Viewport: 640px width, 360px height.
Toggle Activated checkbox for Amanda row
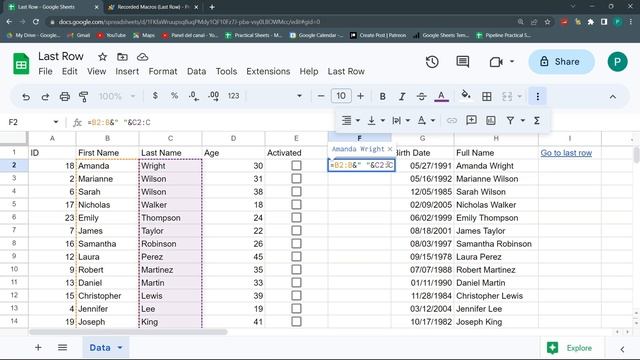[x=296, y=166]
